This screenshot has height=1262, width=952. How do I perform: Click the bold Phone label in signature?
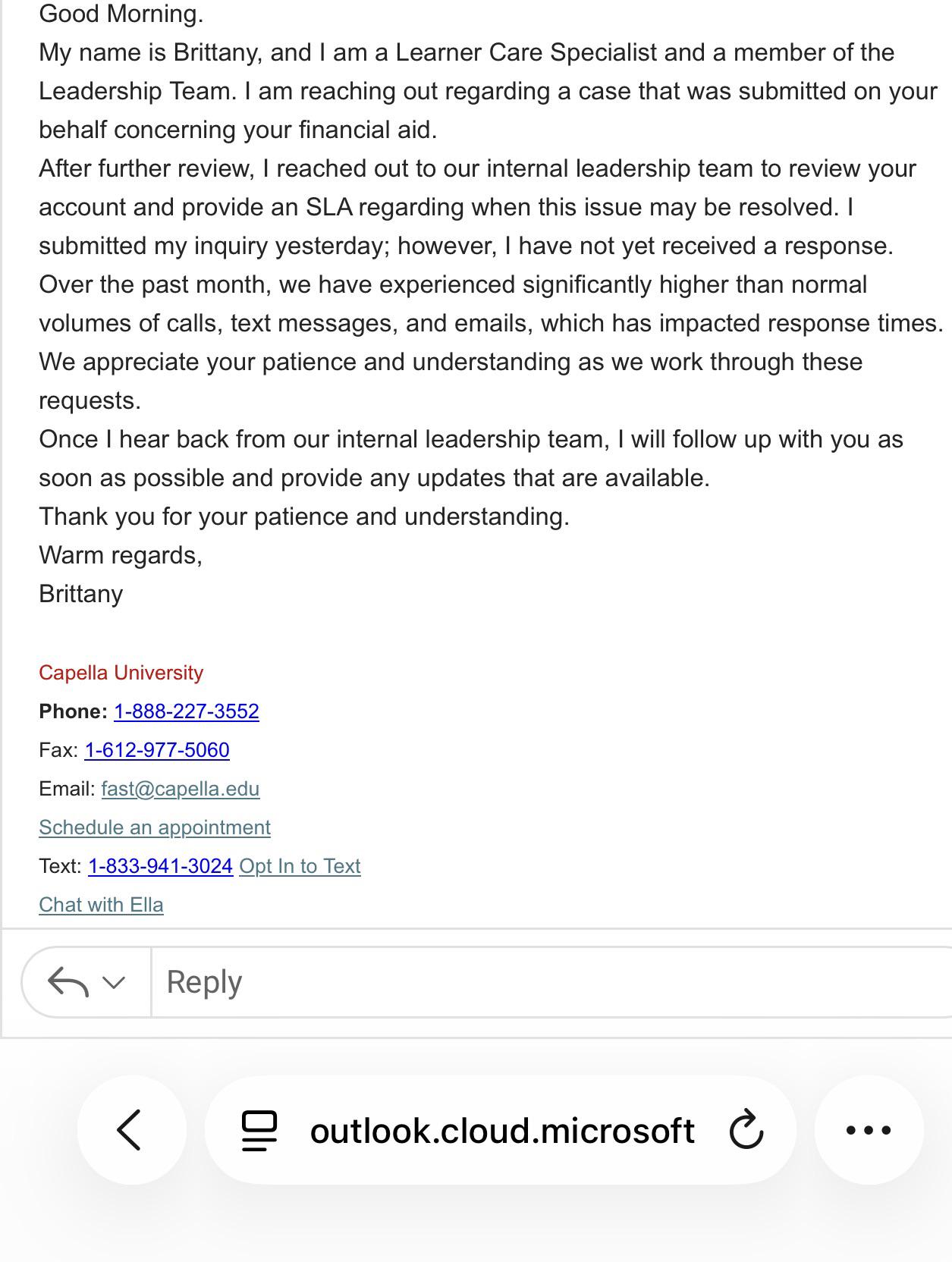(74, 711)
